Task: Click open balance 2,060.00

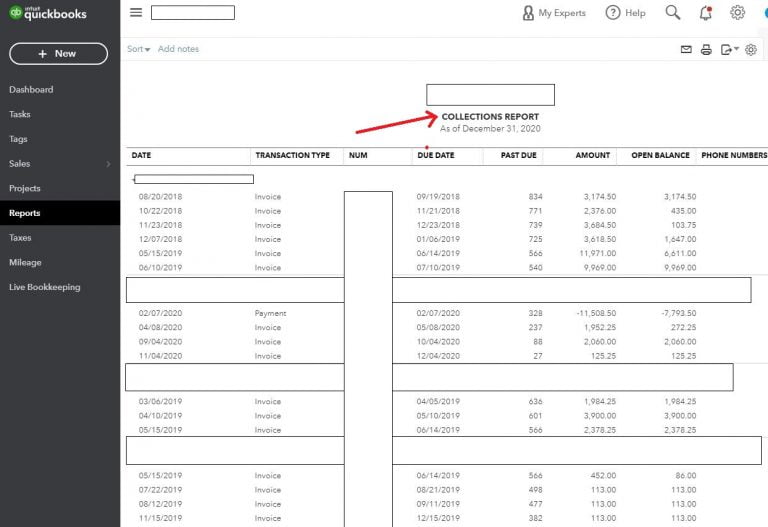Action: click(x=680, y=342)
